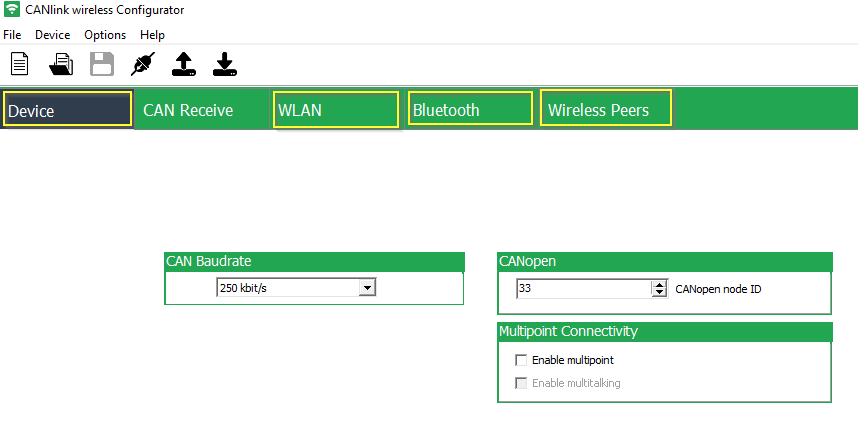Download configuration with the down-arrow icon

point(225,64)
